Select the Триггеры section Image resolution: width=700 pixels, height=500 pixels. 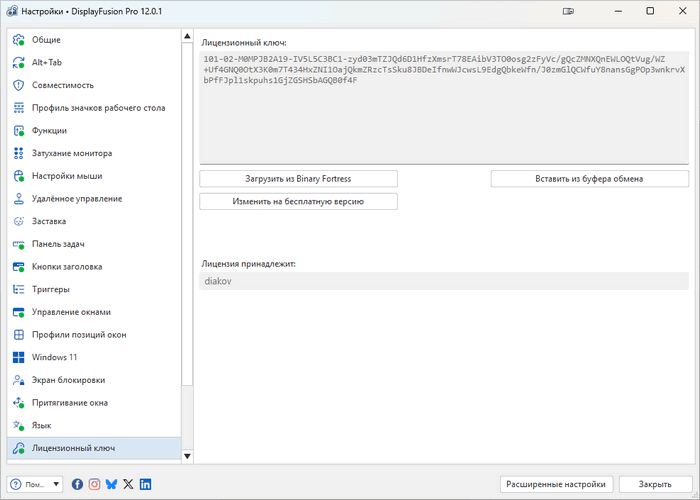[51, 289]
